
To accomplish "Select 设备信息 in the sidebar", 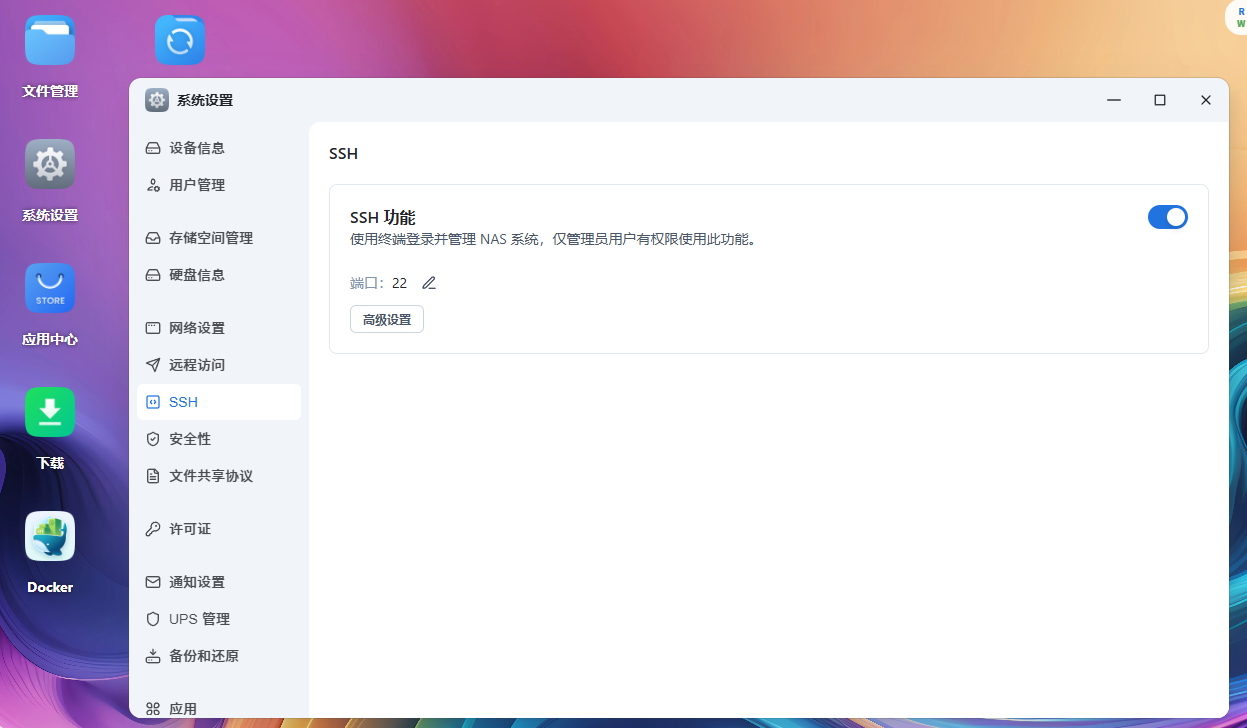I will pyautogui.click(x=197, y=148).
